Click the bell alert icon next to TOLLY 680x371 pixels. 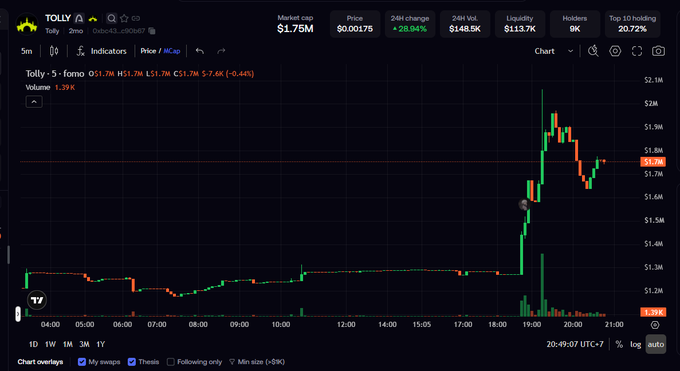78,18
